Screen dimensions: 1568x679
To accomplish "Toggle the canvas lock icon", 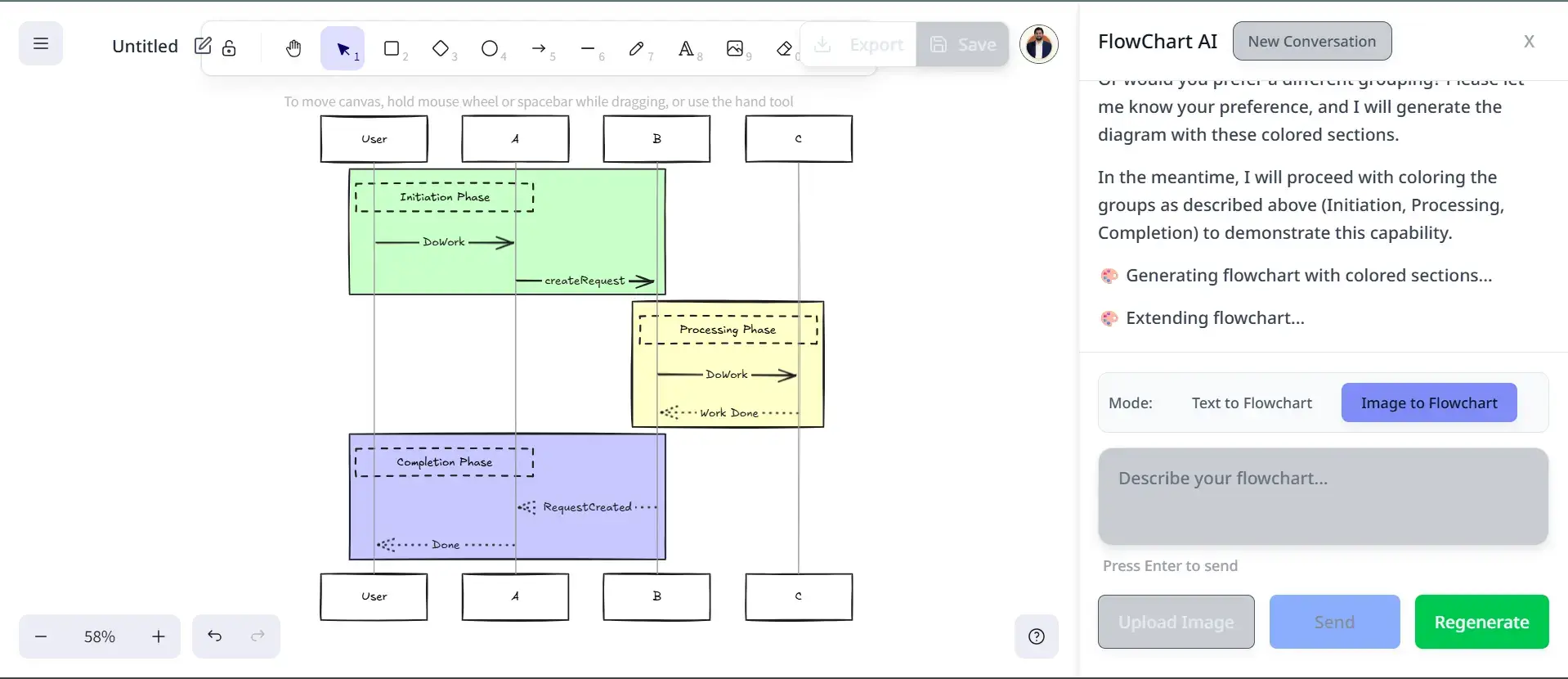I will 230,48.
